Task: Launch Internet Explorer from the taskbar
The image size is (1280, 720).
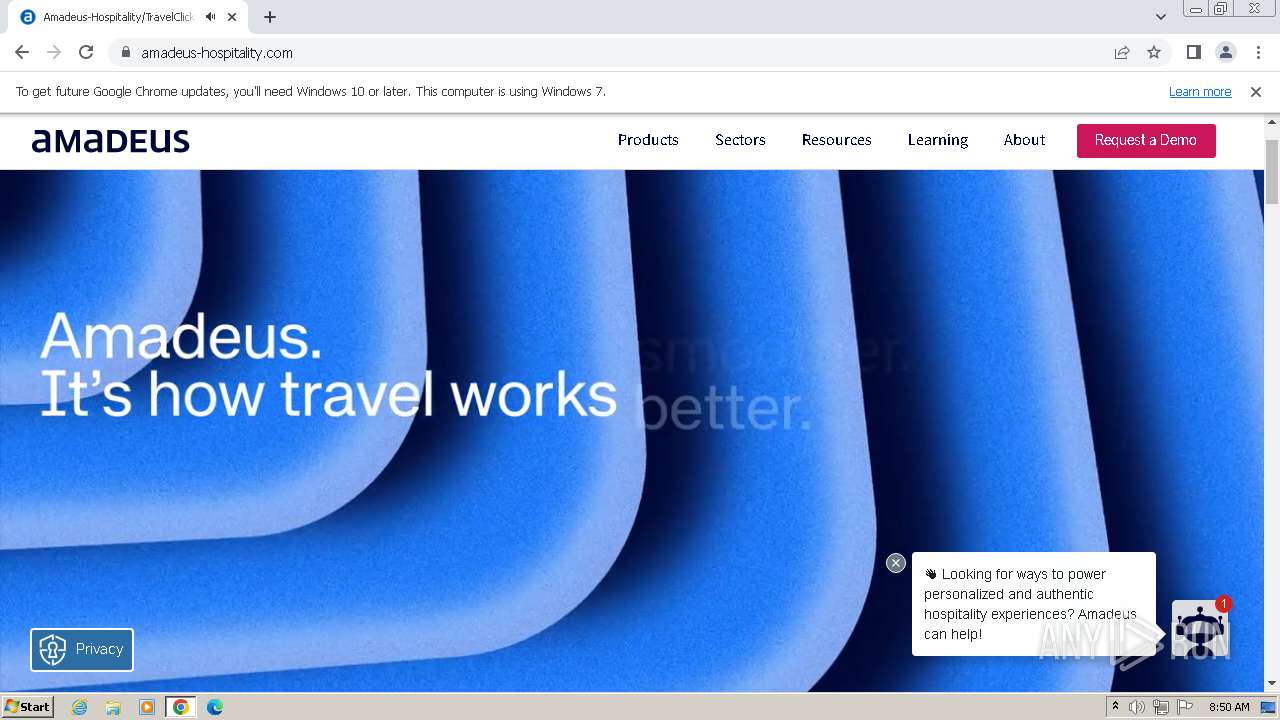Action: coord(79,707)
